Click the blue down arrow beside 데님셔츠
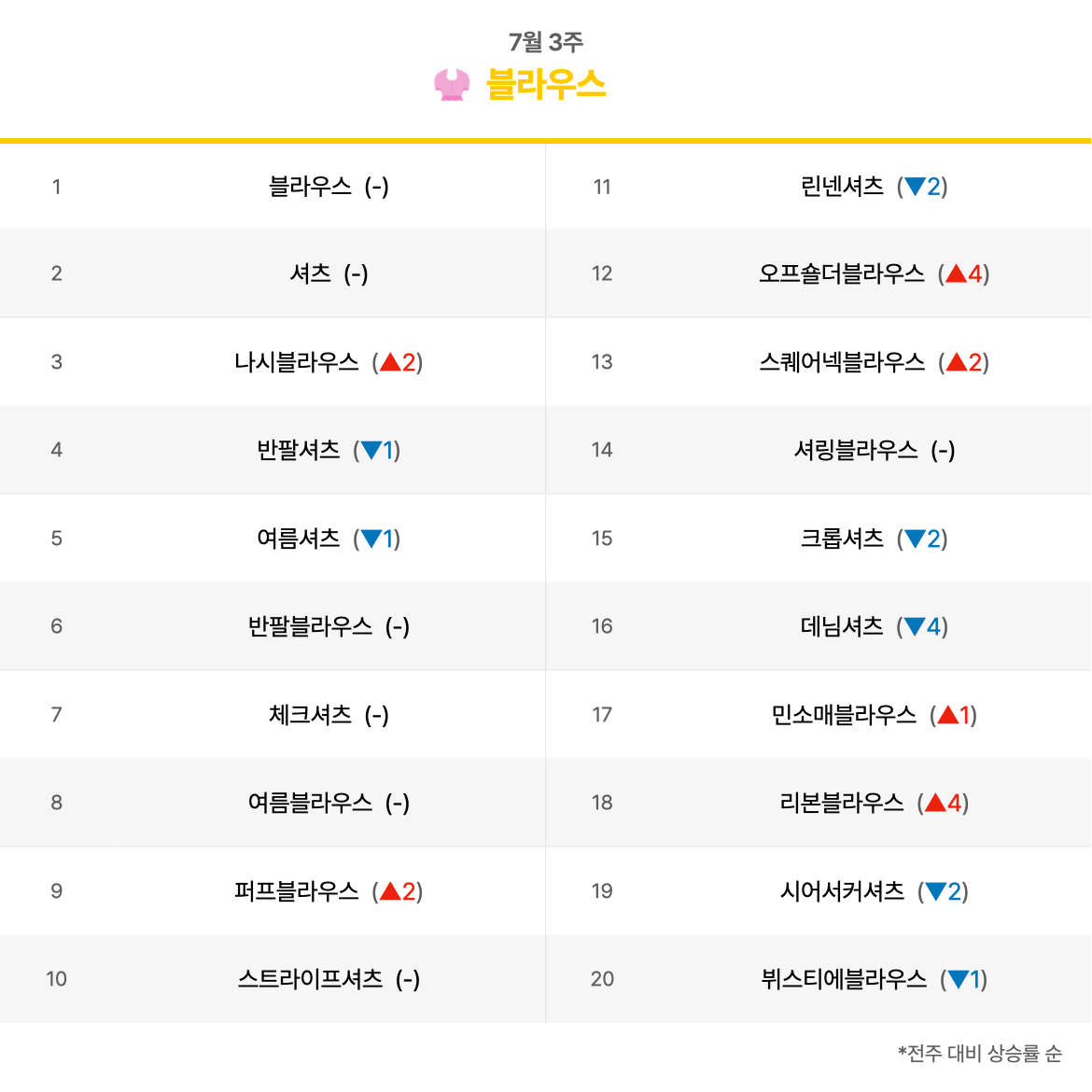 coord(915,627)
